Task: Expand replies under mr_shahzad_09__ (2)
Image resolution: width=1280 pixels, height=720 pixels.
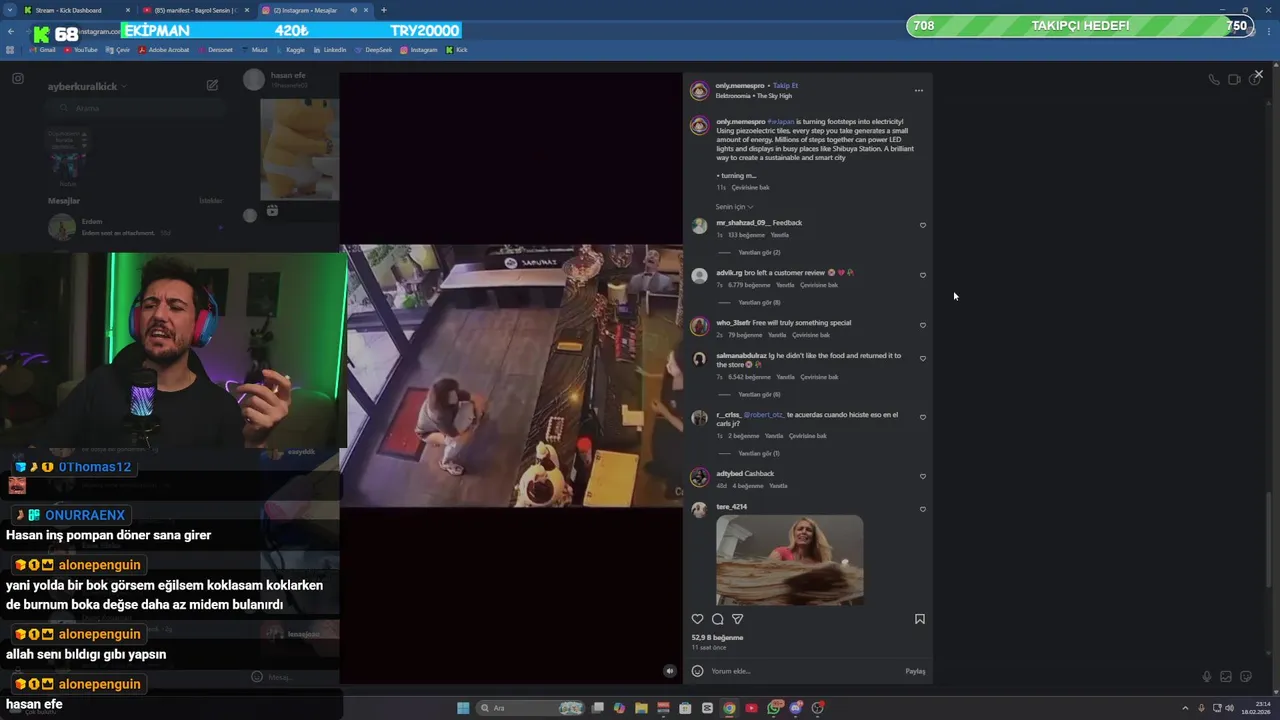Action: 759,252
